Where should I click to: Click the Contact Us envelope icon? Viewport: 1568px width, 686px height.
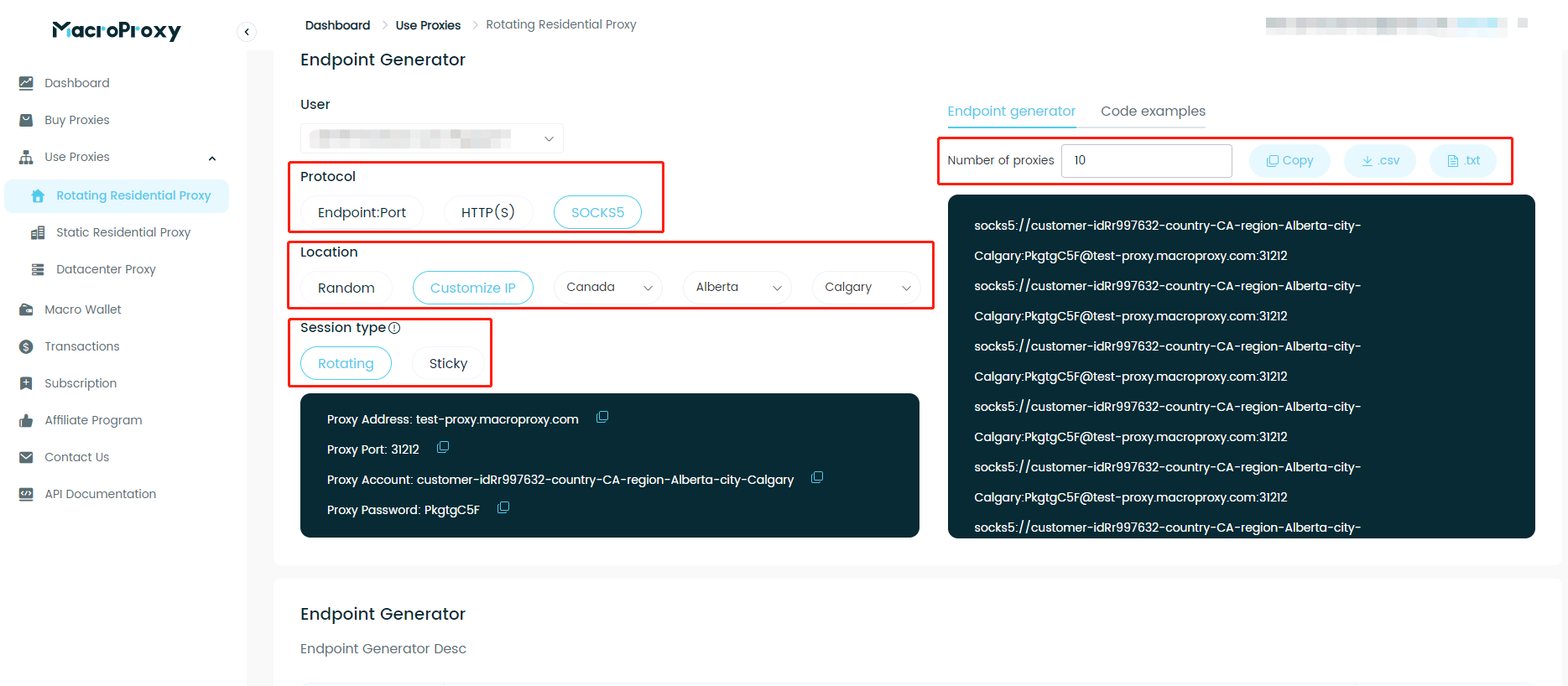[x=26, y=457]
